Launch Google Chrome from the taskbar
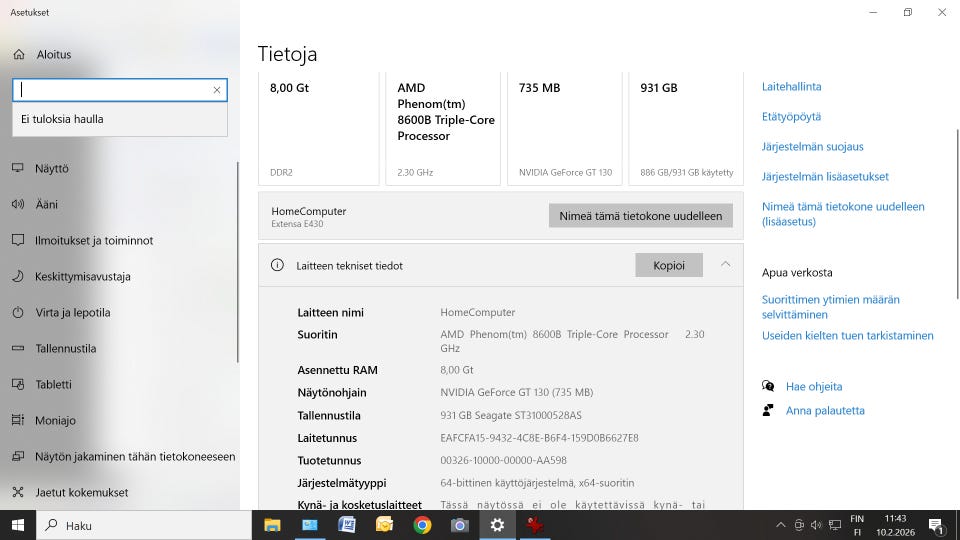The image size is (960, 540). (x=422, y=525)
